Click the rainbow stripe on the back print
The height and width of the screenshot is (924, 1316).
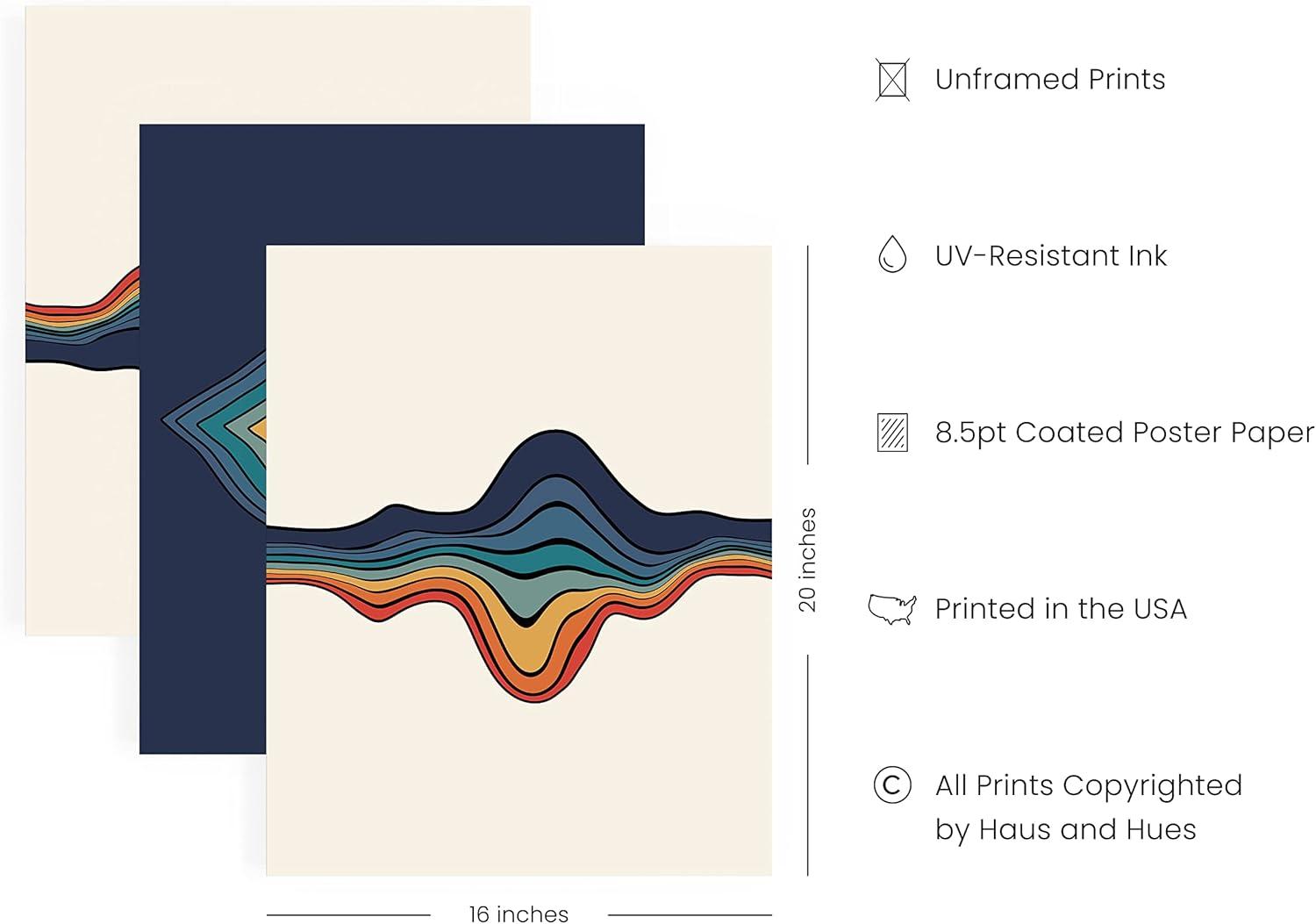[83, 320]
